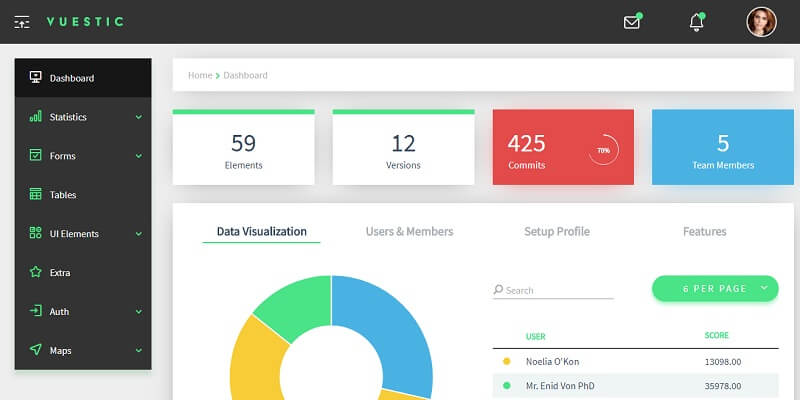
Task: Click the 59 Elements card
Action: click(243, 147)
